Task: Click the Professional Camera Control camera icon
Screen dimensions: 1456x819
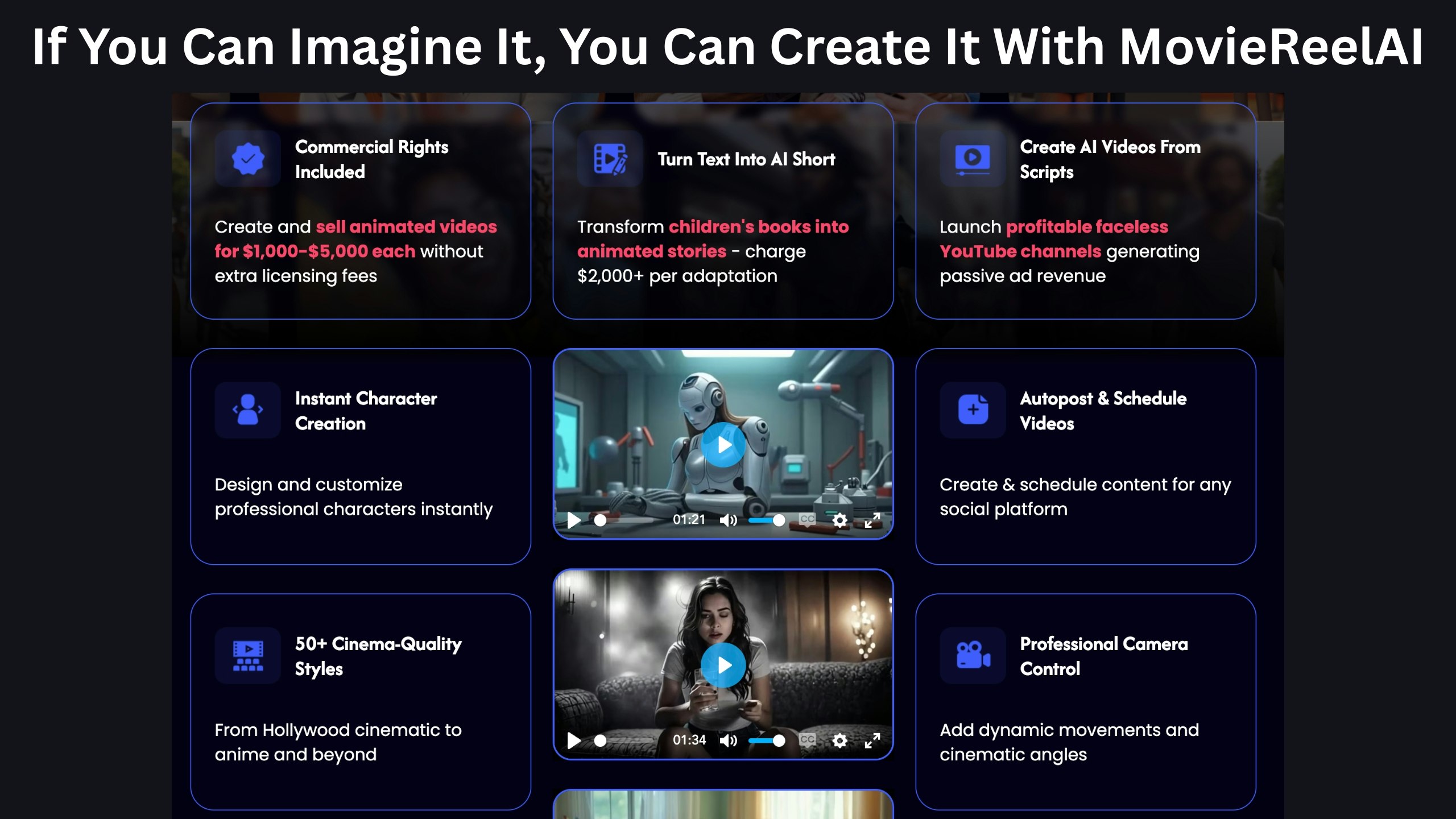Action: pyautogui.click(x=972, y=656)
